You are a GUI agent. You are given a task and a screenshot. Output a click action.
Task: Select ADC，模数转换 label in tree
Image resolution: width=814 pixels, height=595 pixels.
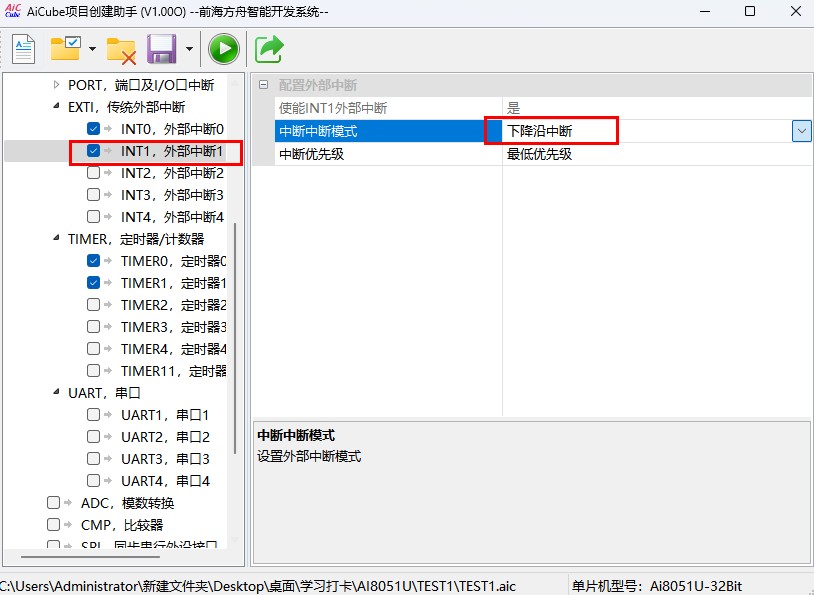click(x=128, y=503)
